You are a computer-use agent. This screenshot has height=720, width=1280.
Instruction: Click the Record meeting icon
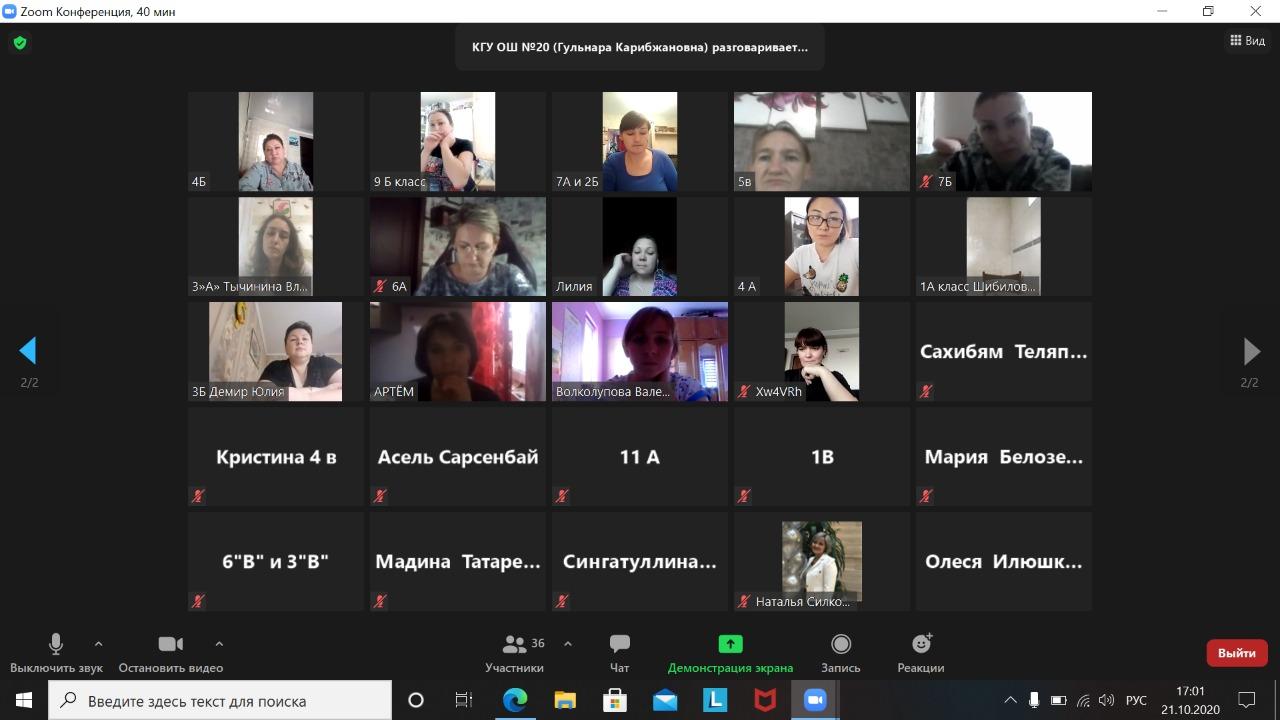coord(841,645)
